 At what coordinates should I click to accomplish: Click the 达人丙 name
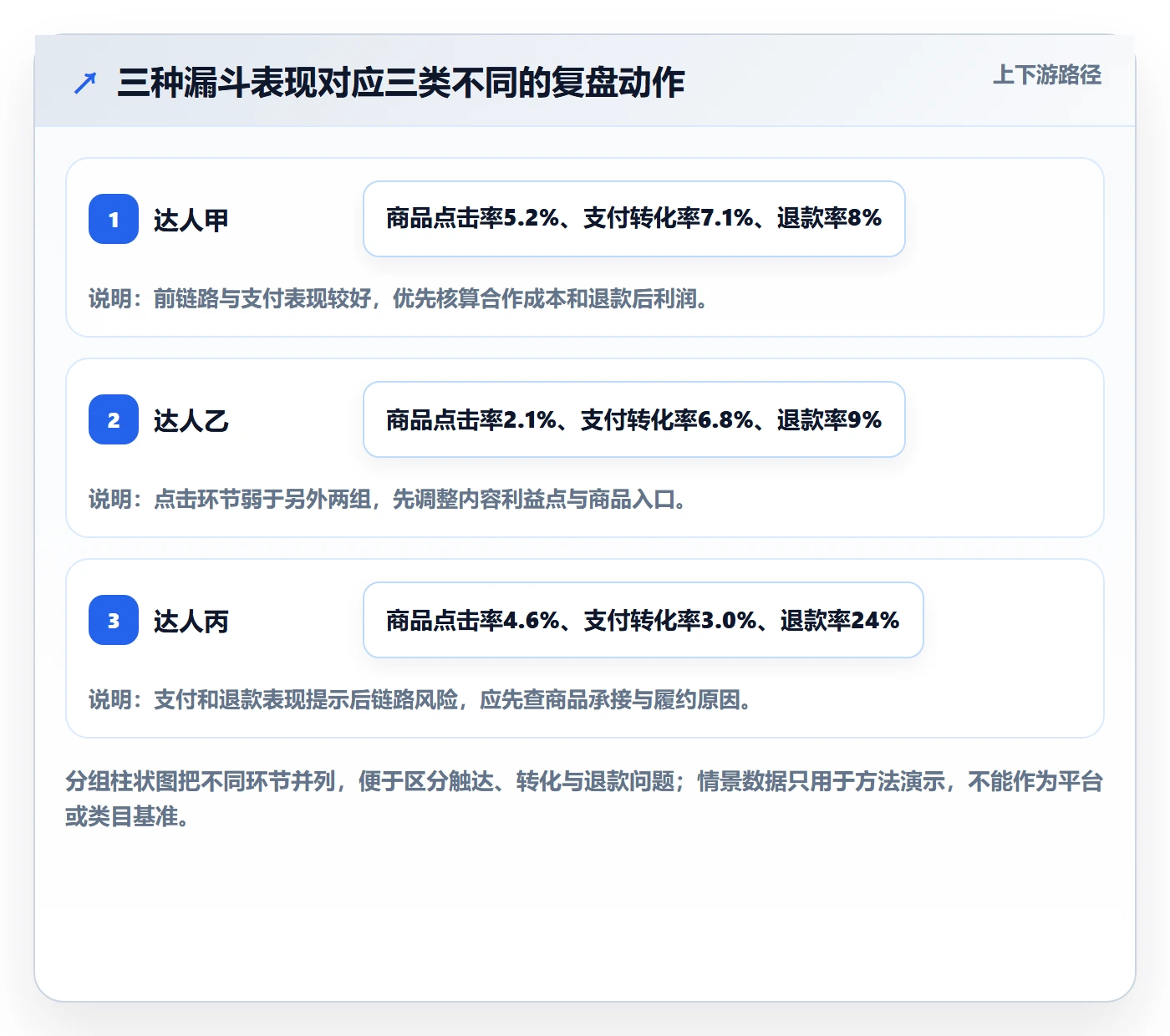click(x=191, y=621)
